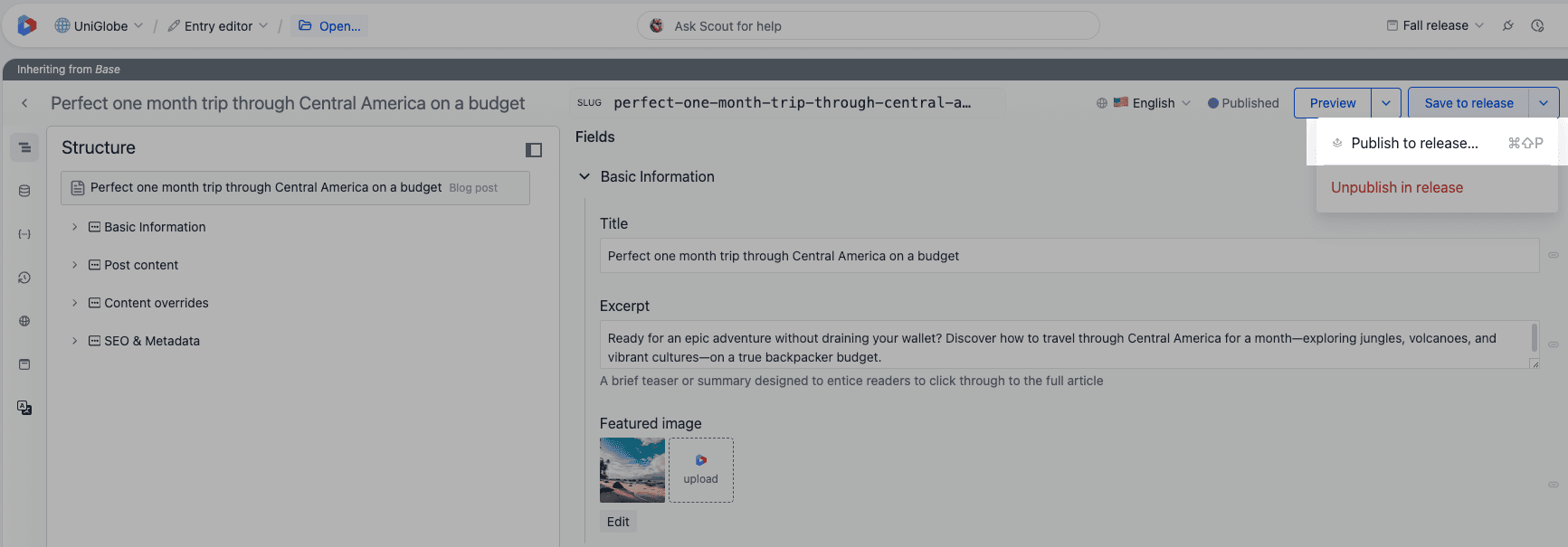Click the globe icon next to English
The image size is (1568, 547).
(x=1101, y=103)
